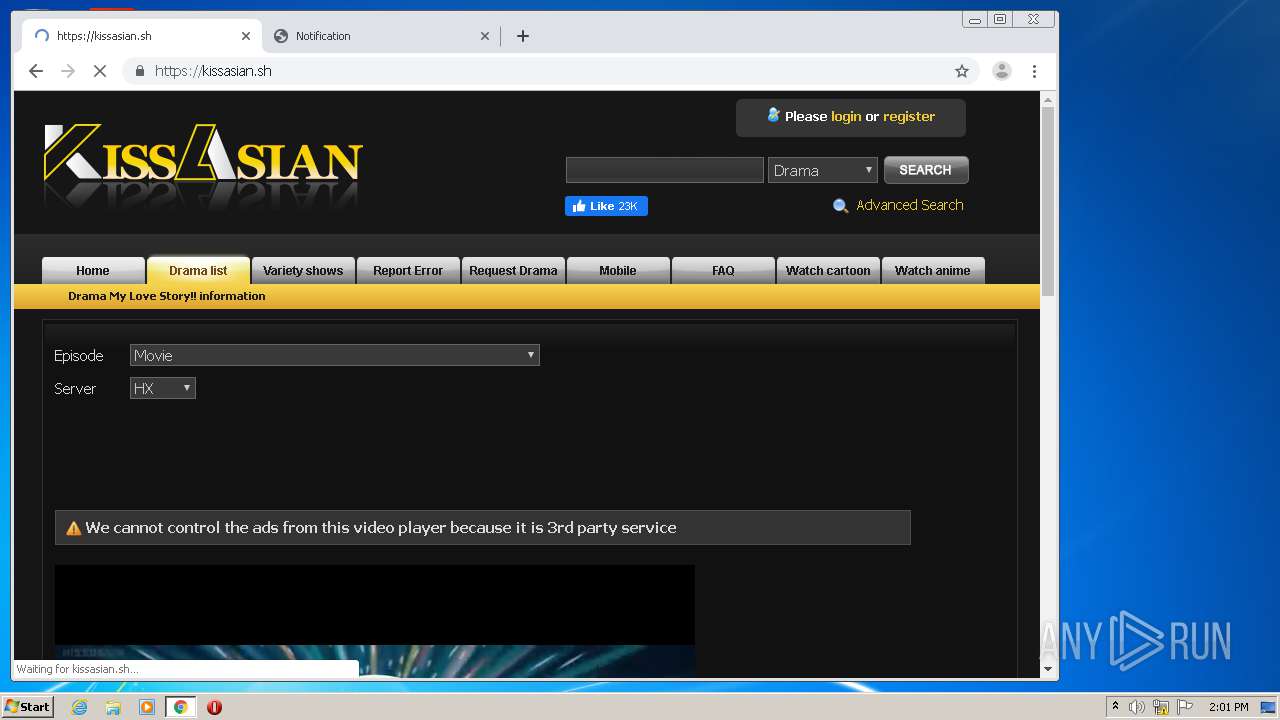
Task: Click the Windows Start button
Action: click(x=28, y=707)
